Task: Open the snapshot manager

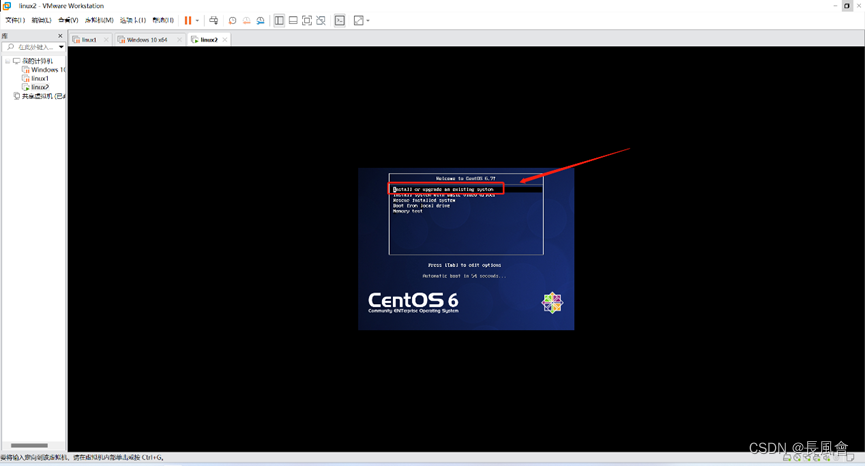Action: point(260,20)
